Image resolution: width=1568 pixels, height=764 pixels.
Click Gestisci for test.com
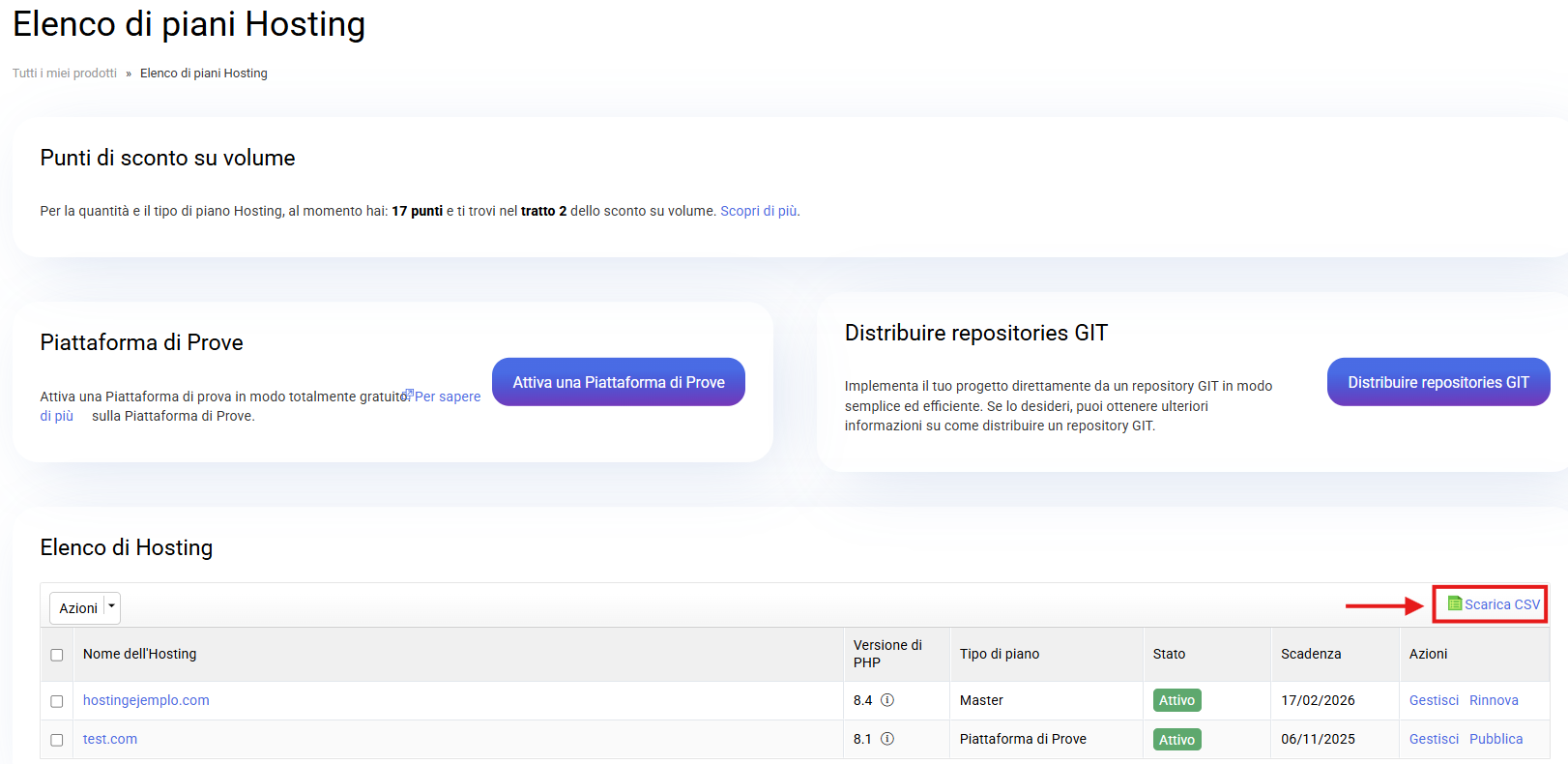(1433, 739)
